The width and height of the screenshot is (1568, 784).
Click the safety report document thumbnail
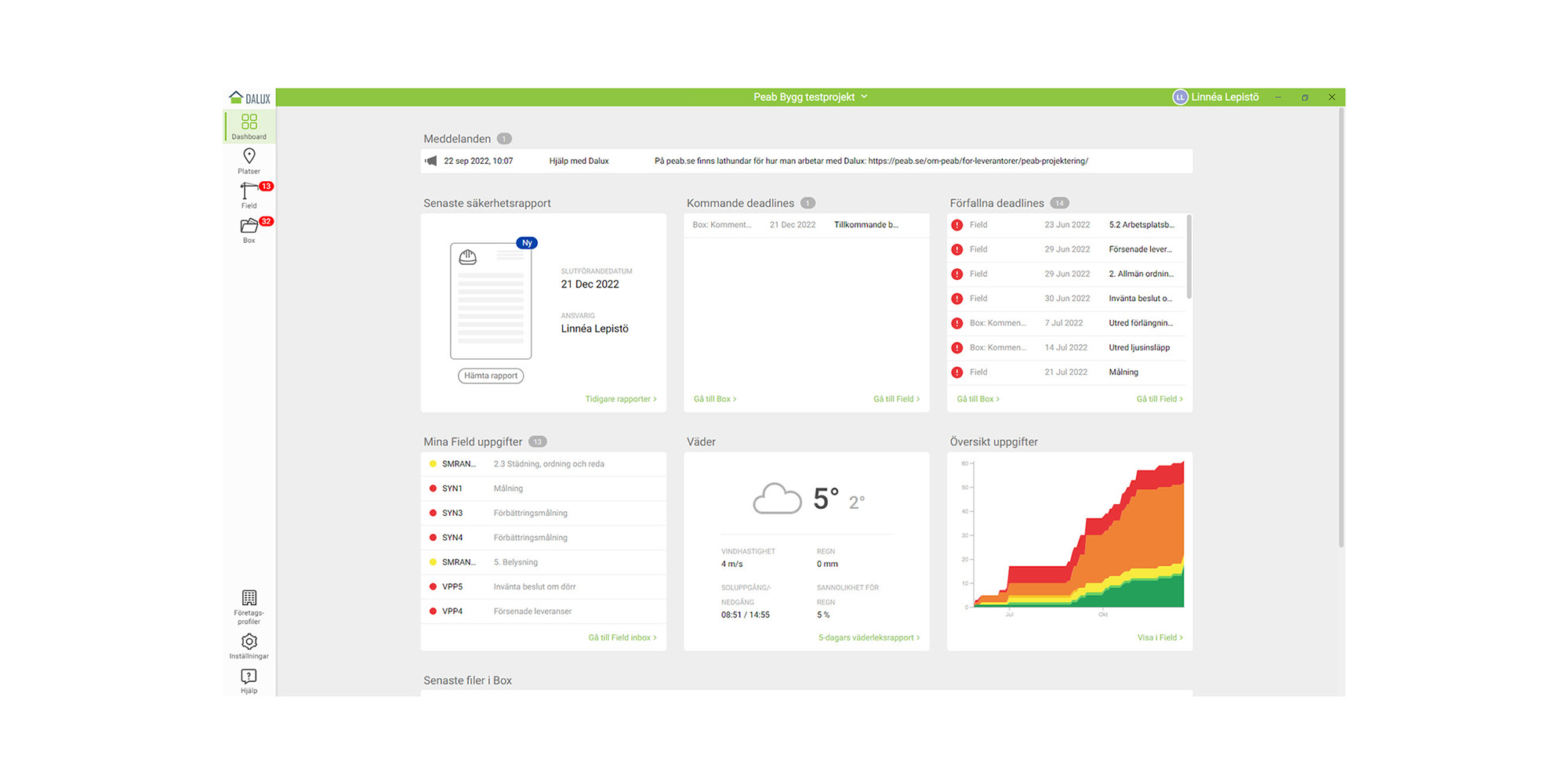(x=491, y=301)
